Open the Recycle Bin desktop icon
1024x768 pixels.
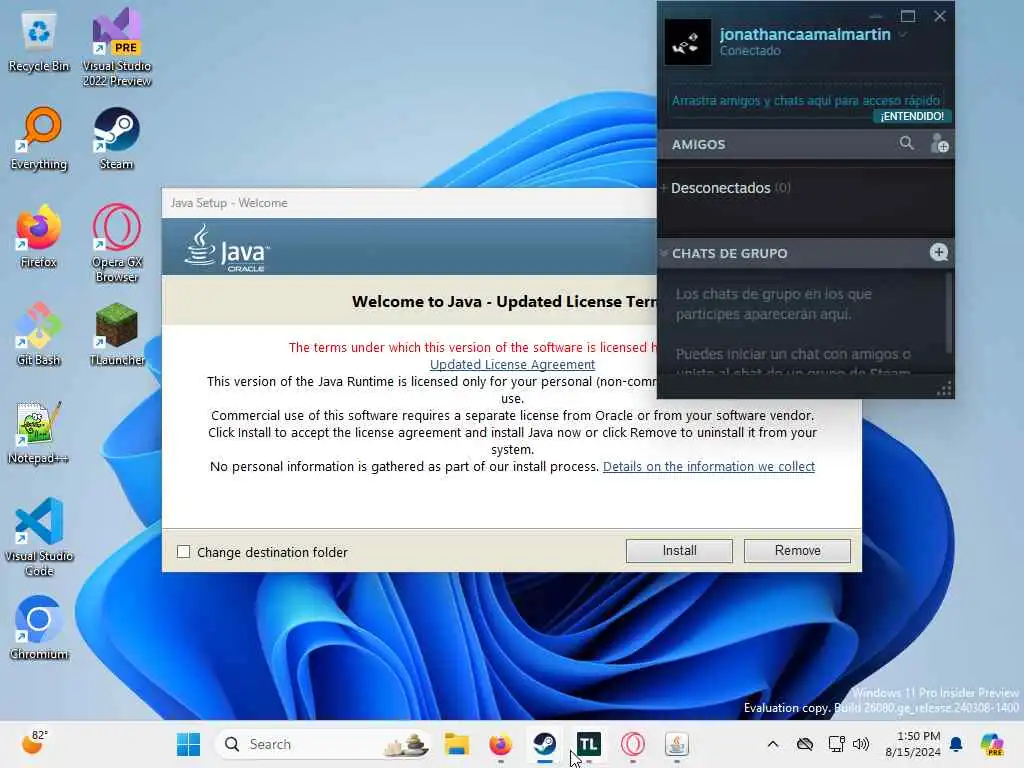(39, 40)
